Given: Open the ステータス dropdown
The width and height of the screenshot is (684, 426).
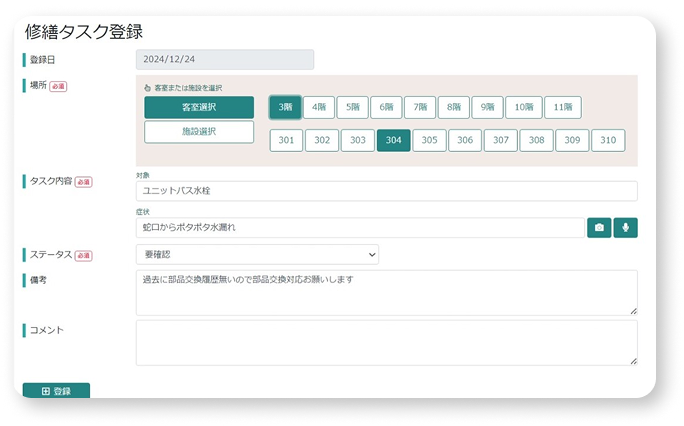Looking at the screenshot, I should (257, 255).
